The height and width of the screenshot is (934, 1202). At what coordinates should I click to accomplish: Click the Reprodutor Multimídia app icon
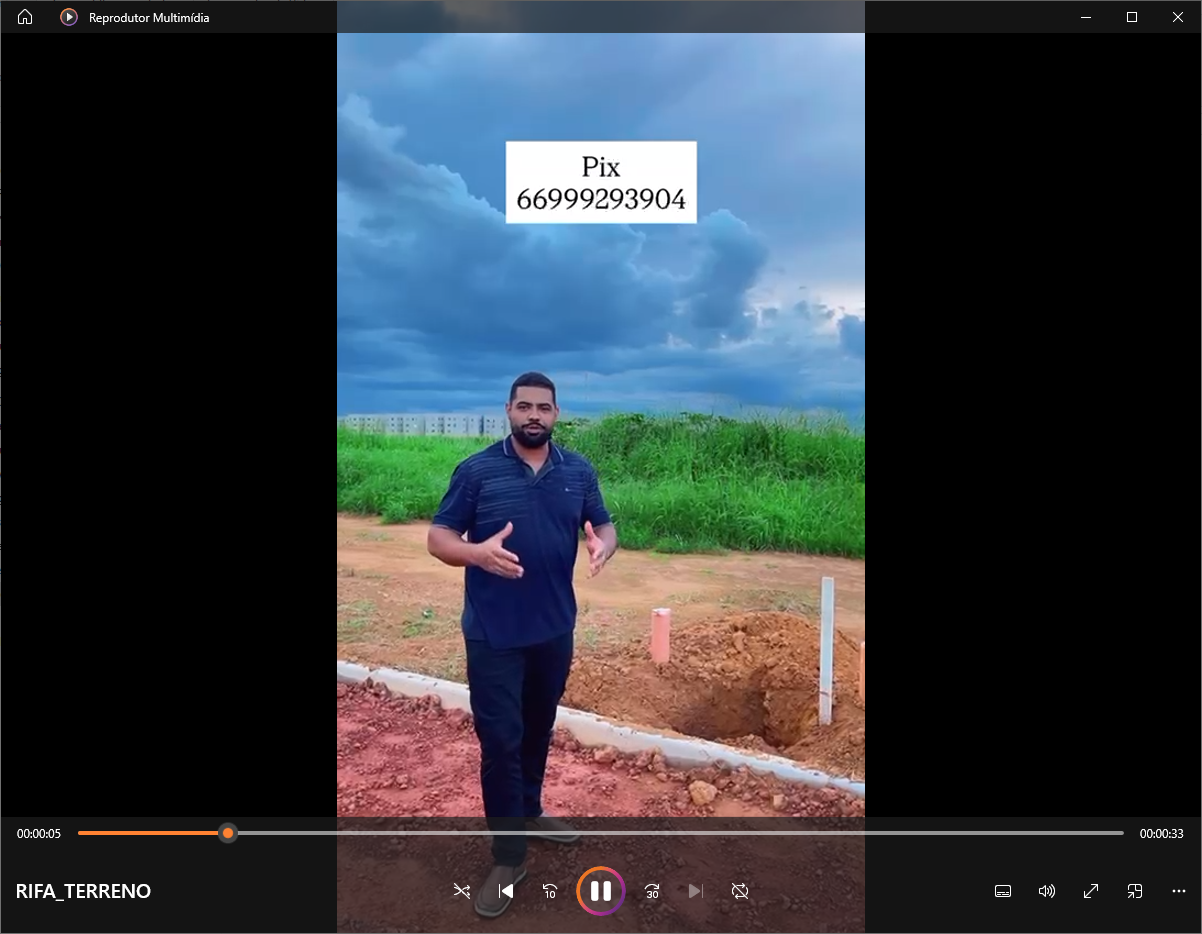click(68, 17)
